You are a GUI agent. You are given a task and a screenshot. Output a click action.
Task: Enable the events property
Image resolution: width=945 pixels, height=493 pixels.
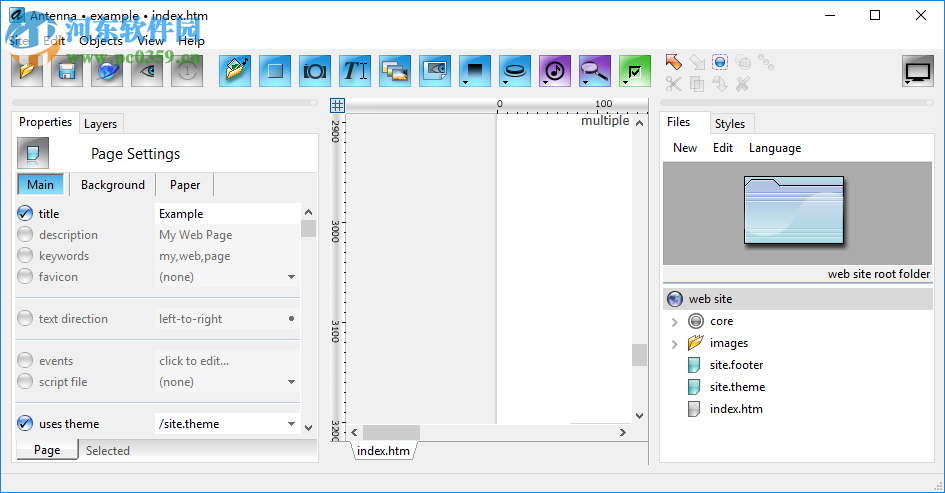tap(25, 360)
